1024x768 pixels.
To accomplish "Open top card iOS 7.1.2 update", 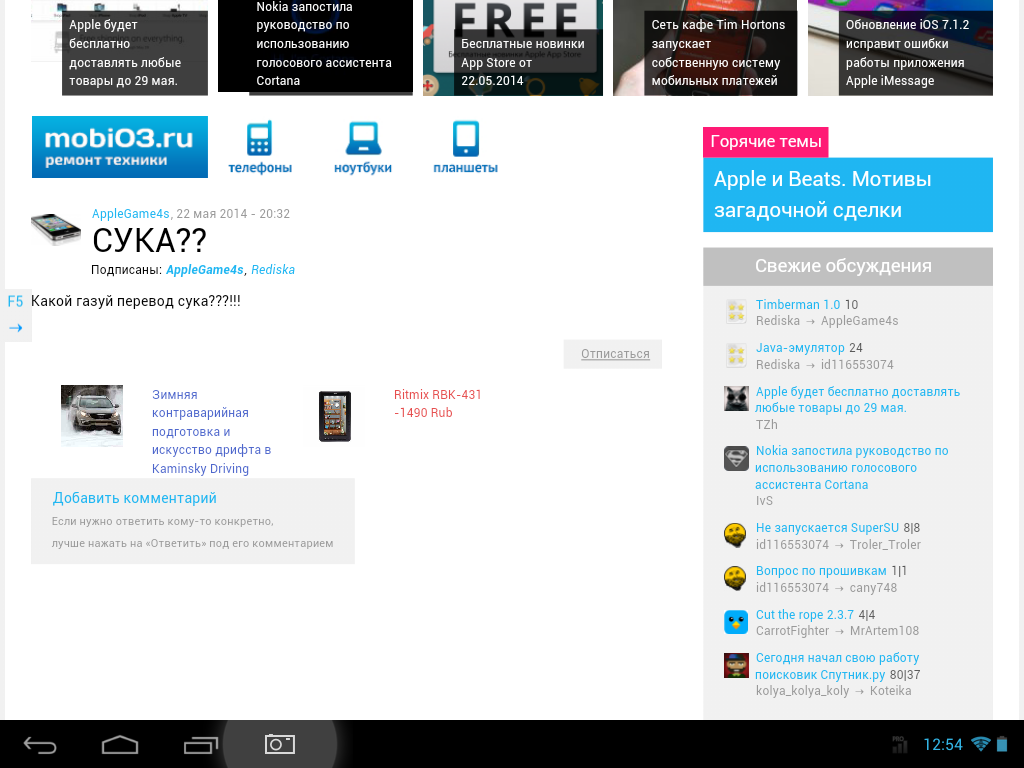I will pos(900,48).
